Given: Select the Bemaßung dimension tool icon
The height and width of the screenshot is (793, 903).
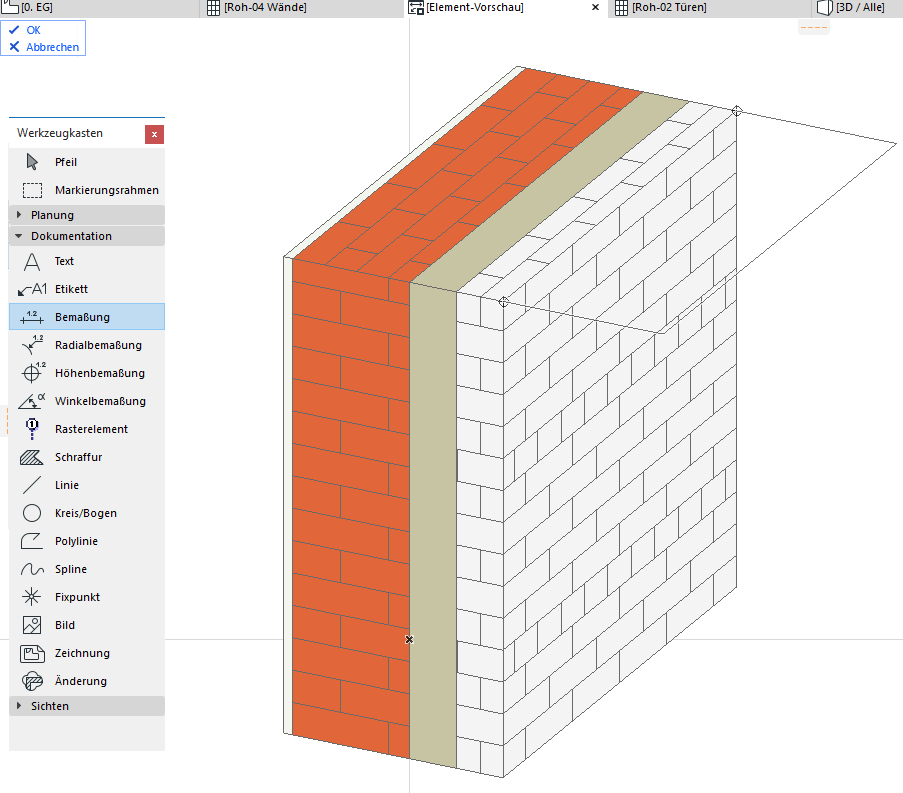Looking at the screenshot, I should coord(32,317).
